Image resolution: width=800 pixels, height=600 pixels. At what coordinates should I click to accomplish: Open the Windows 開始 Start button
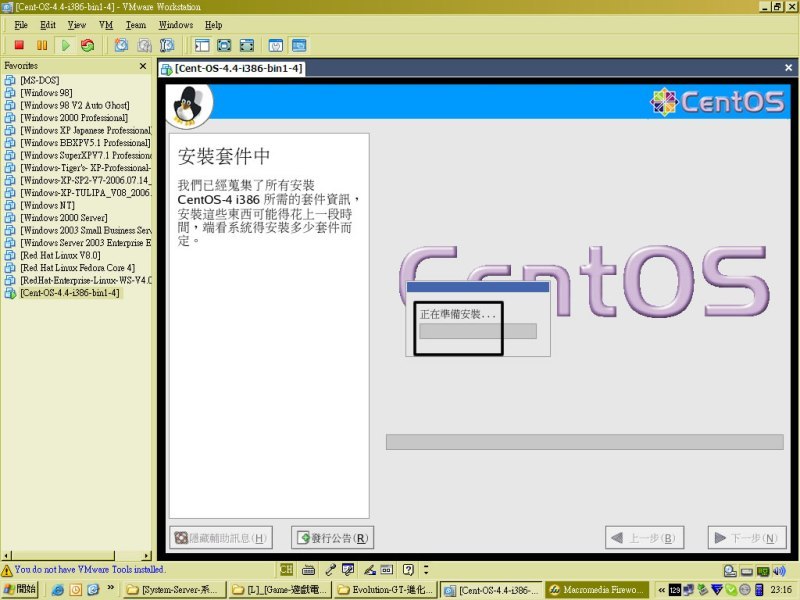[x=20, y=589]
